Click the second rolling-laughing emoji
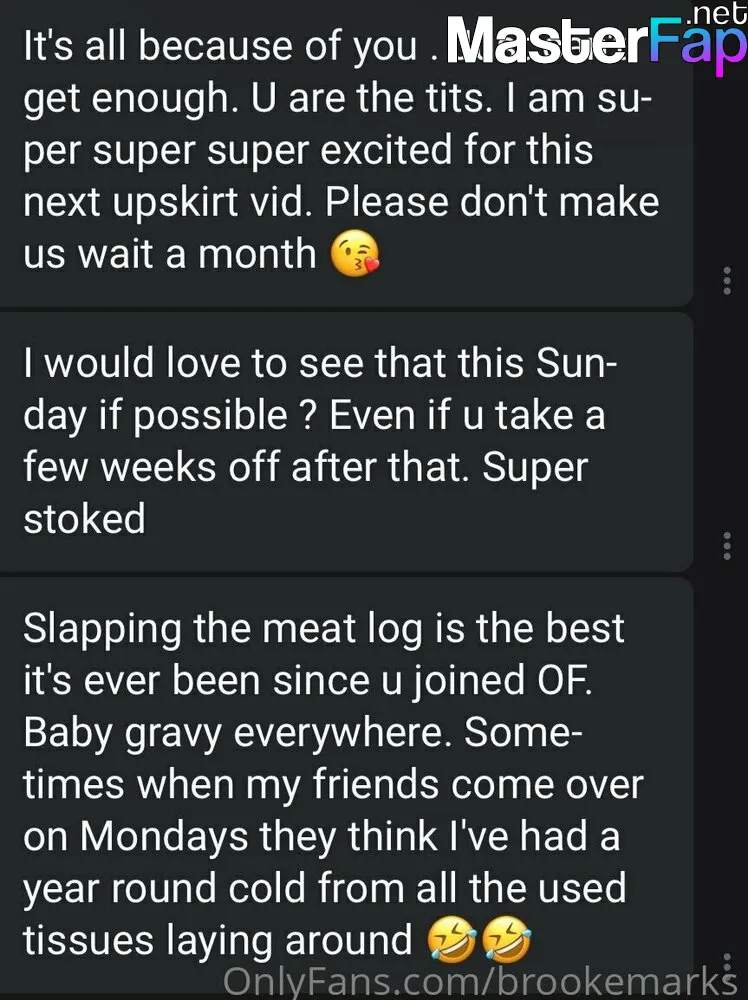The width and height of the screenshot is (748, 1000). [x=506, y=939]
